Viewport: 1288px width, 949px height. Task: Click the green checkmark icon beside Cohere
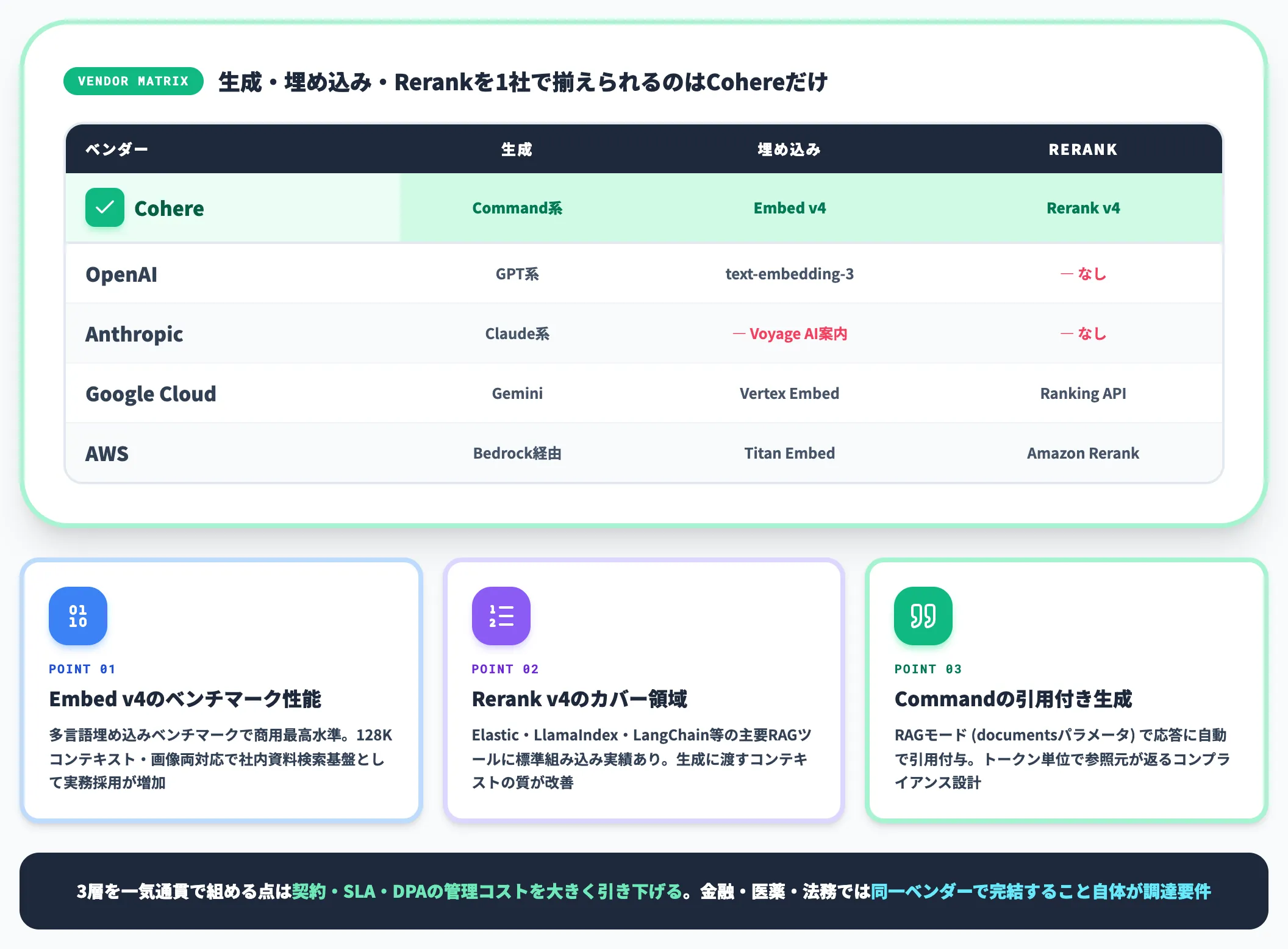tap(105, 208)
